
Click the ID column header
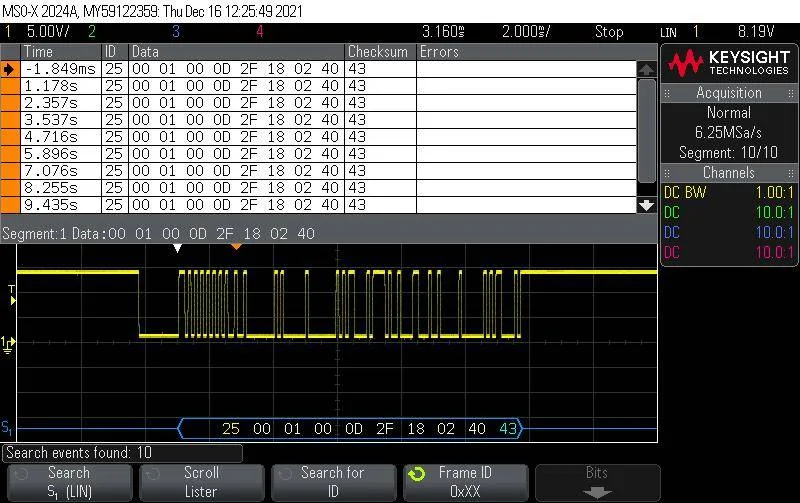115,52
